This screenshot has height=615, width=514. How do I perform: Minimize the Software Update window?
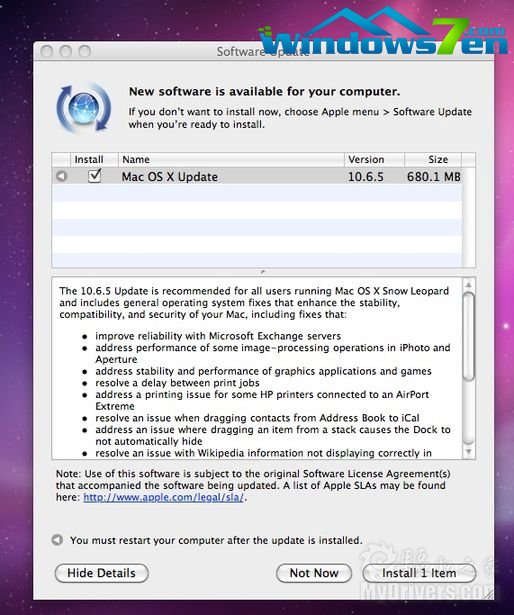tap(66, 51)
